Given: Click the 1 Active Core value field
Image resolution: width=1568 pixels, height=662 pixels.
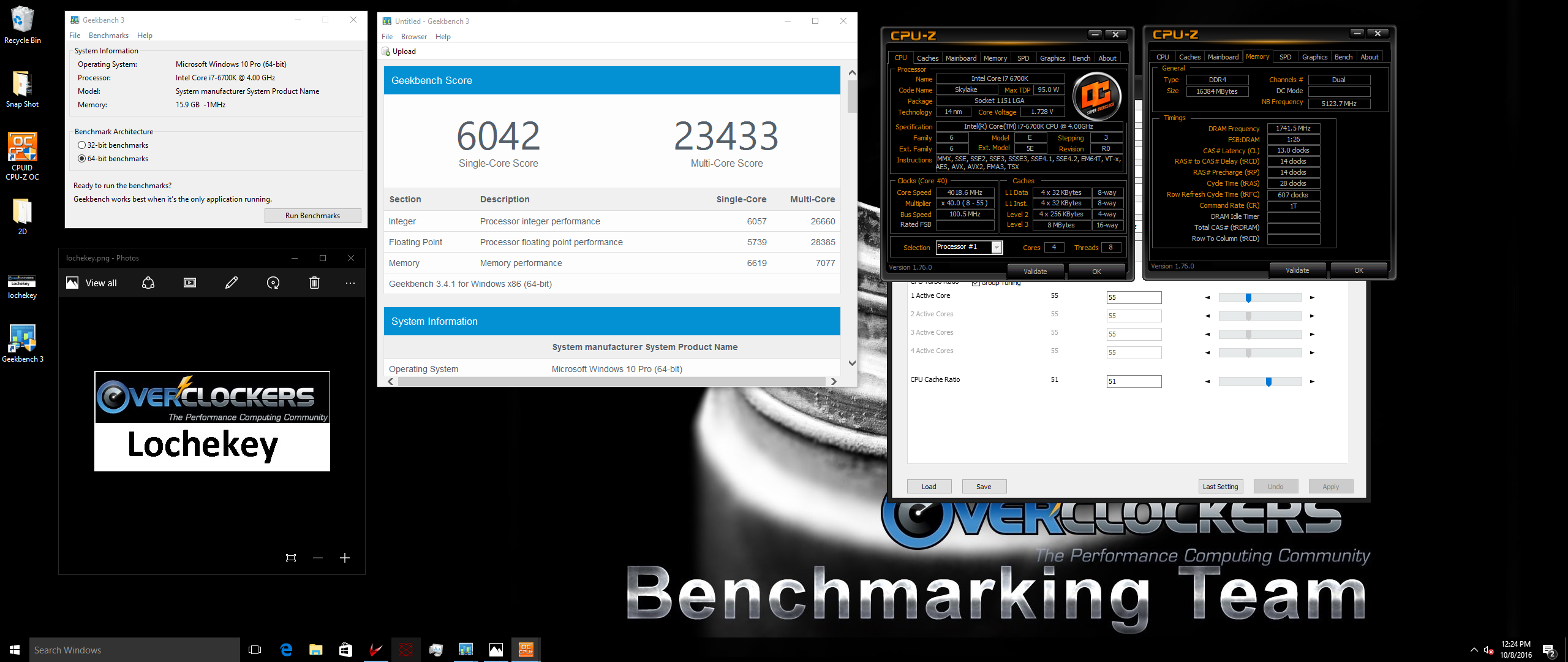Looking at the screenshot, I should pos(1134,298).
